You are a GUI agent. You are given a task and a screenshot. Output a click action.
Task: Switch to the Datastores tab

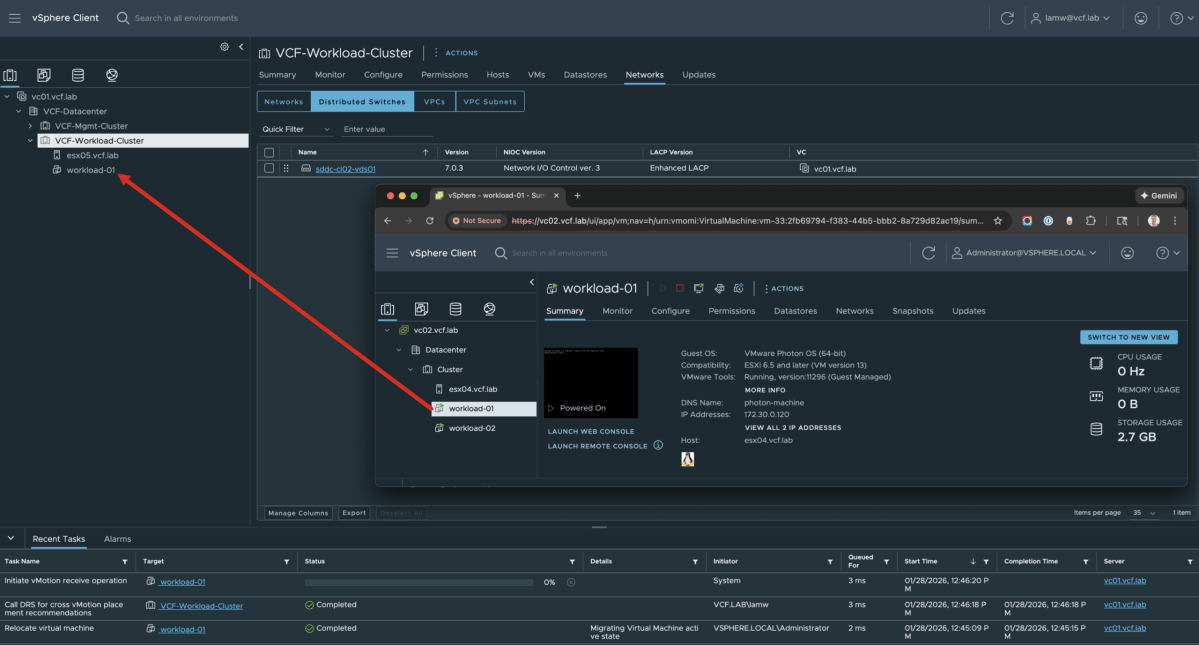pyautogui.click(x=585, y=75)
